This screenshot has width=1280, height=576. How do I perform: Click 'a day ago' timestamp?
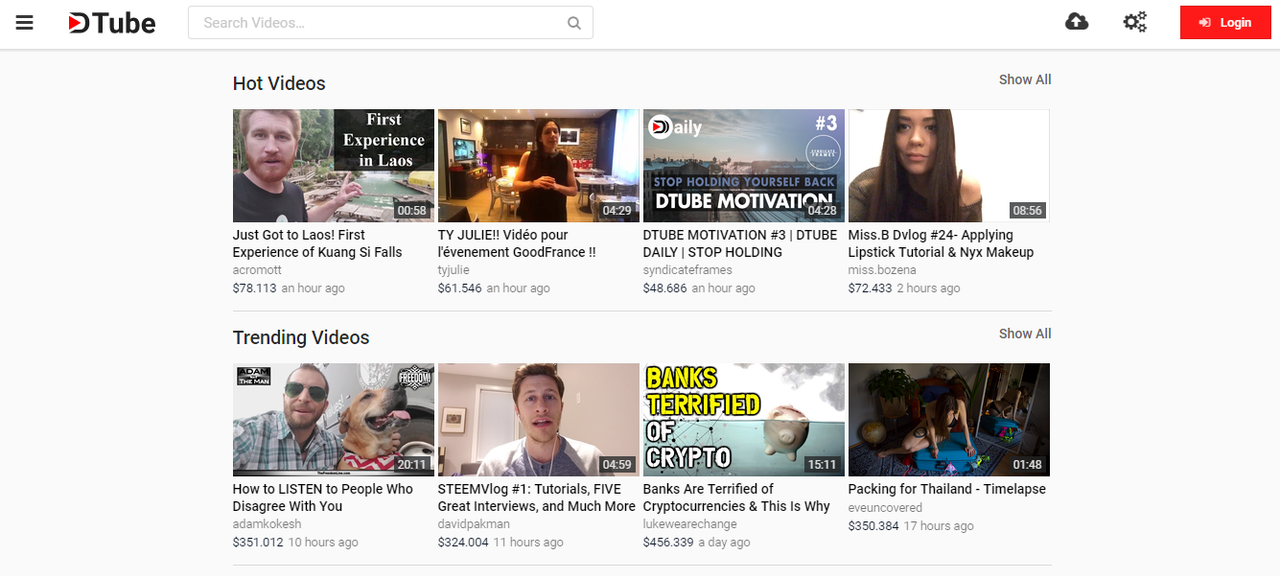point(724,542)
